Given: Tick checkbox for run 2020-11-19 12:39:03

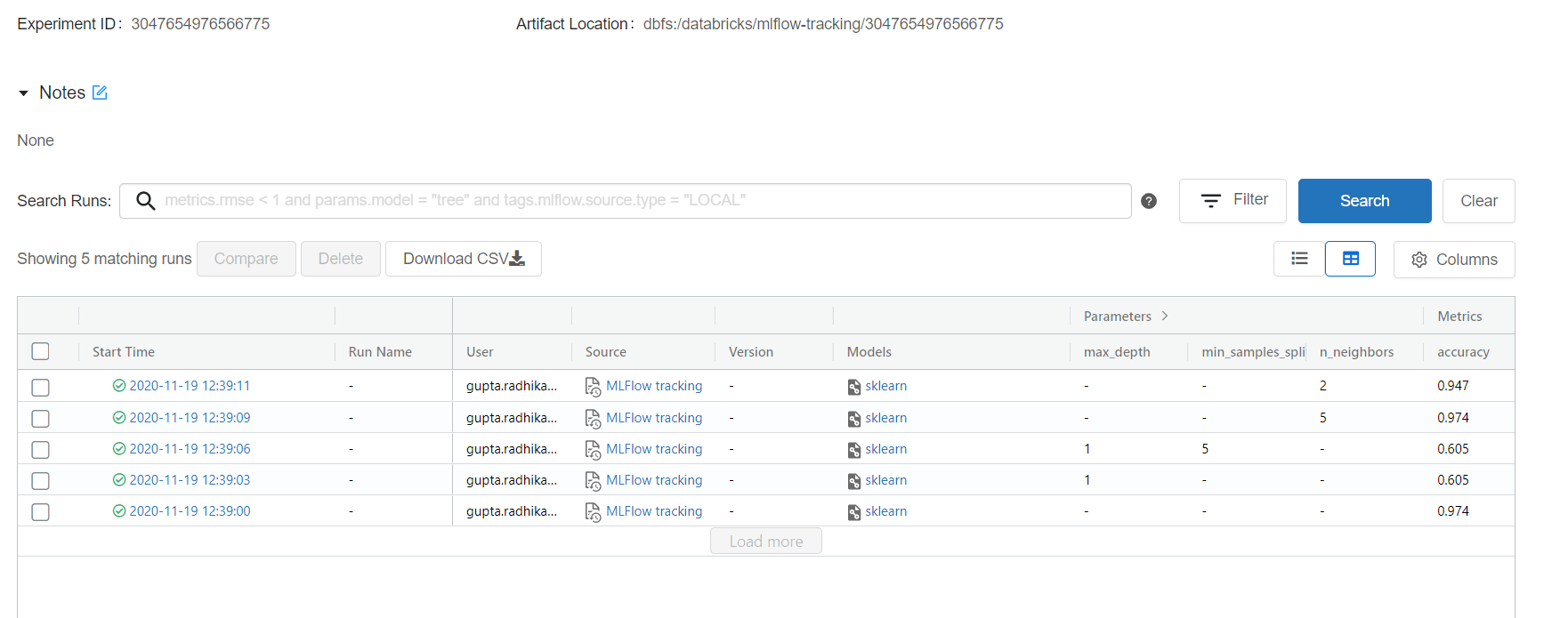Looking at the screenshot, I should 40,481.
